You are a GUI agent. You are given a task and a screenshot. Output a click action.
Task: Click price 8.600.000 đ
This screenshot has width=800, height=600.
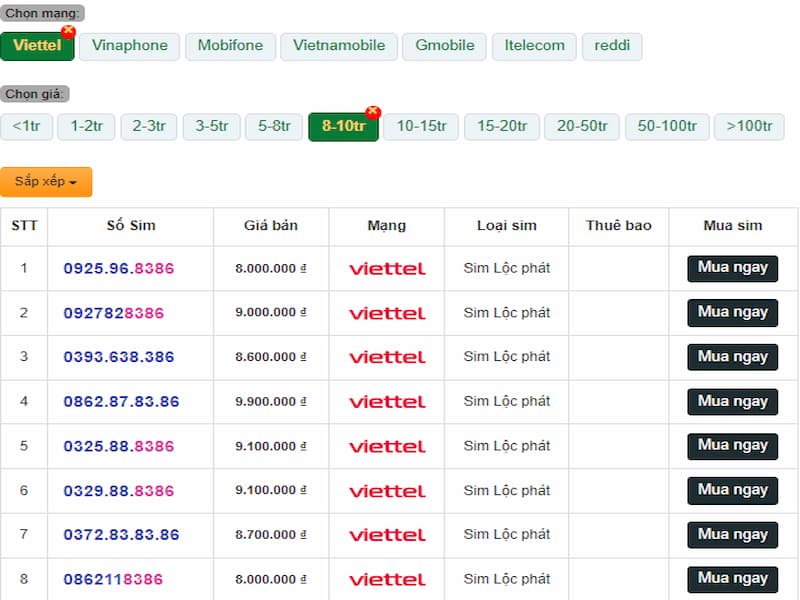point(271,357)
